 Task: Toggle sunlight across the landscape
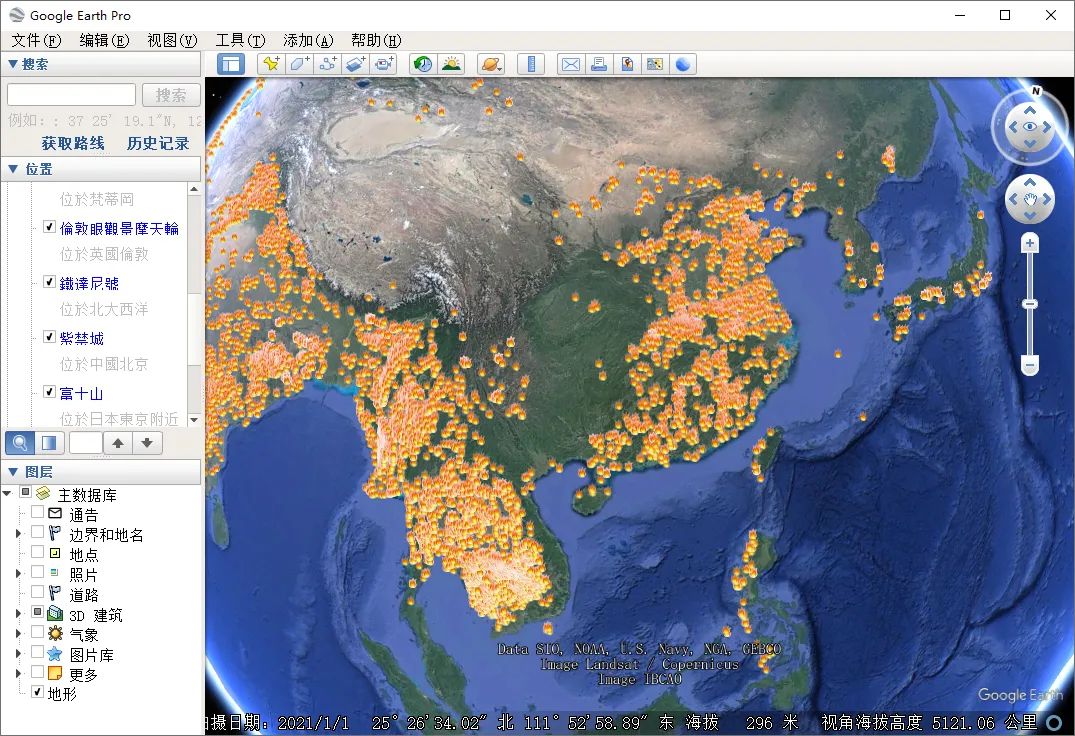(x=451, y=64)
